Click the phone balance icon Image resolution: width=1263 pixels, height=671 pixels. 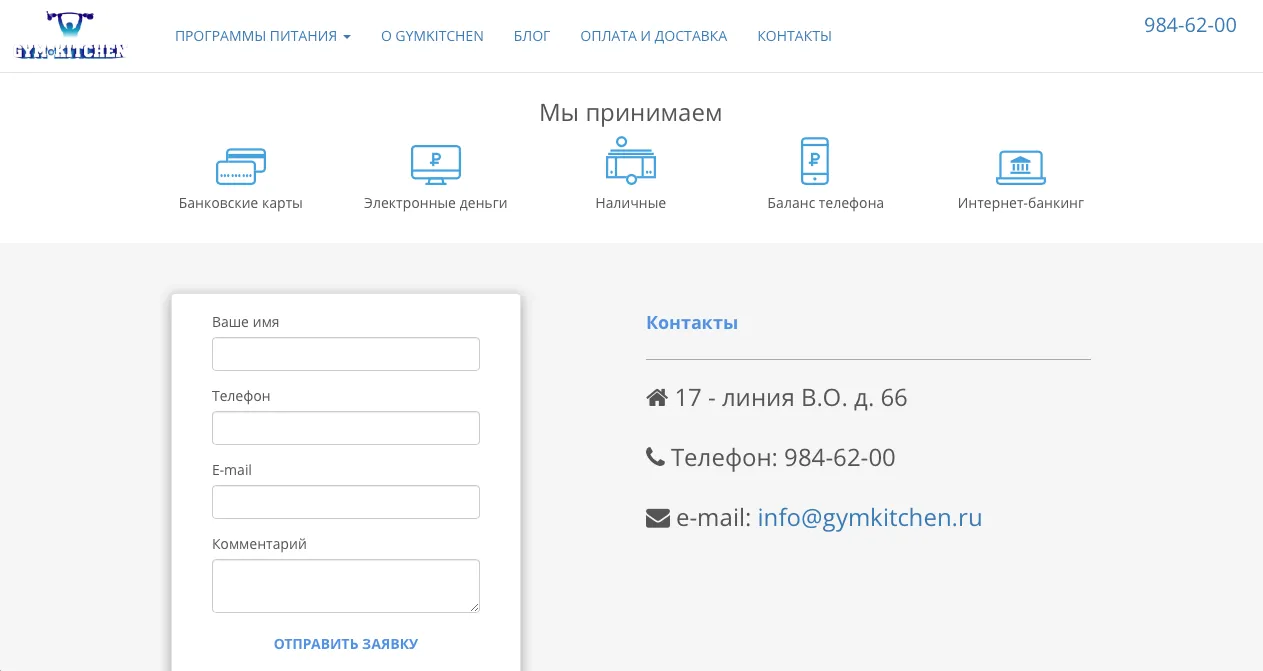[x=815, y=161]
